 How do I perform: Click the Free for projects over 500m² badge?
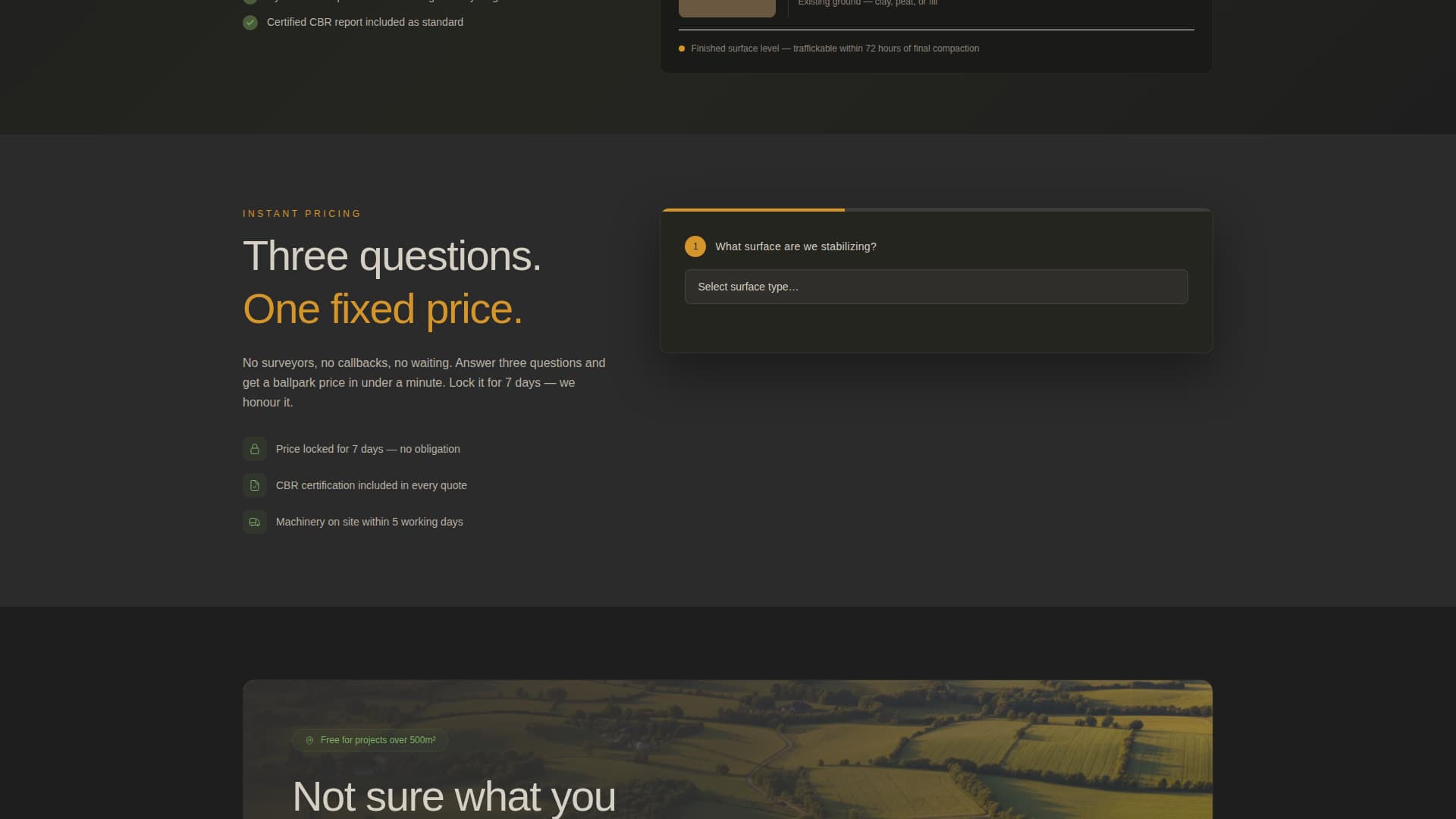coord(370,740)
